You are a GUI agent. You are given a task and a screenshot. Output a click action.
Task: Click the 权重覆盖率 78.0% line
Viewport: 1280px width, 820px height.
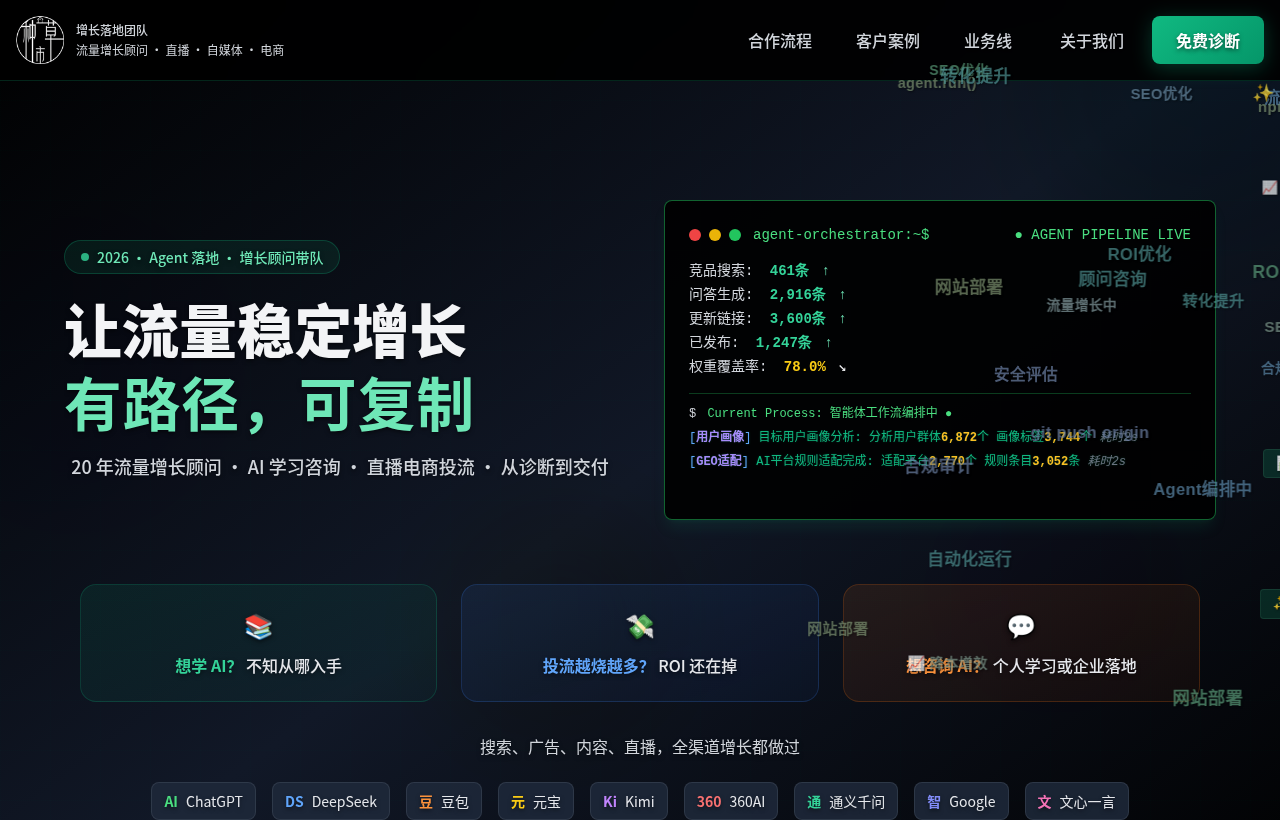point(768,367)
